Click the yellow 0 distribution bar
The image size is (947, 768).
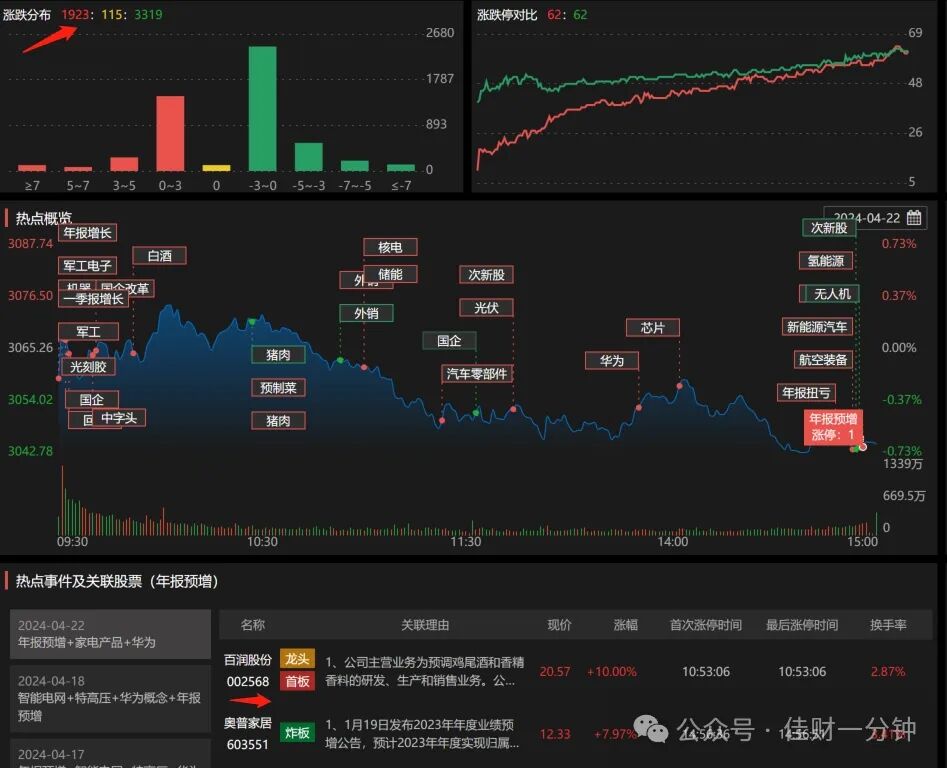pyautogui.click(x=216, y=168)
